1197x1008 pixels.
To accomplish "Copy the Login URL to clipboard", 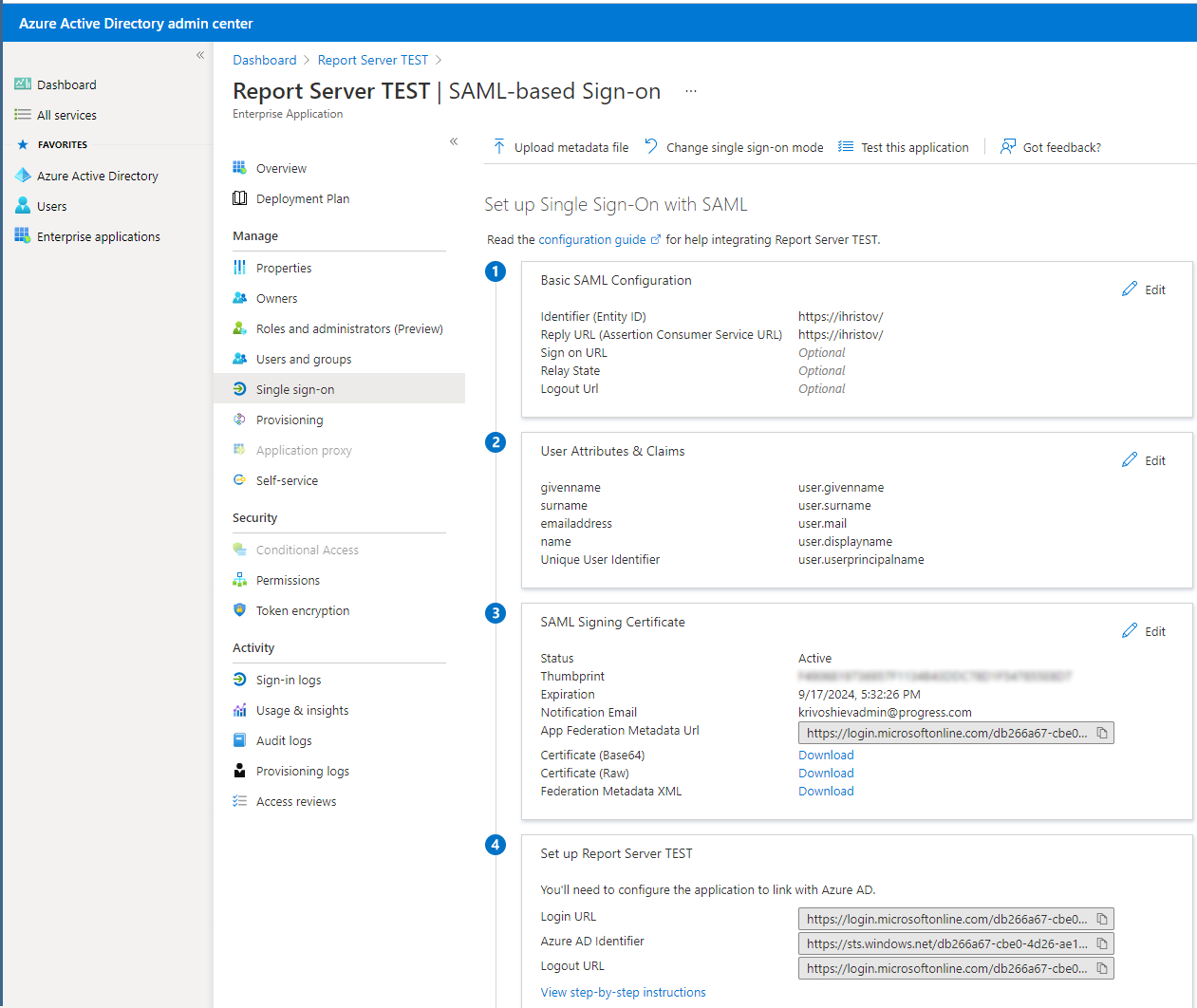I will 1101,919.
